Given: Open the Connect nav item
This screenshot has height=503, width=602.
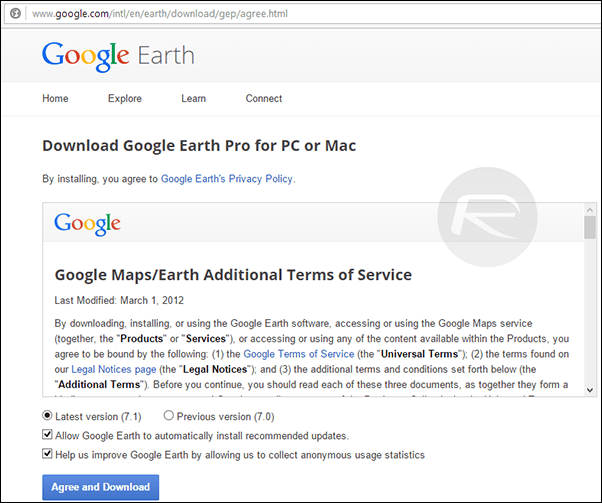Looking at the screenshot, I should point(264,99).
